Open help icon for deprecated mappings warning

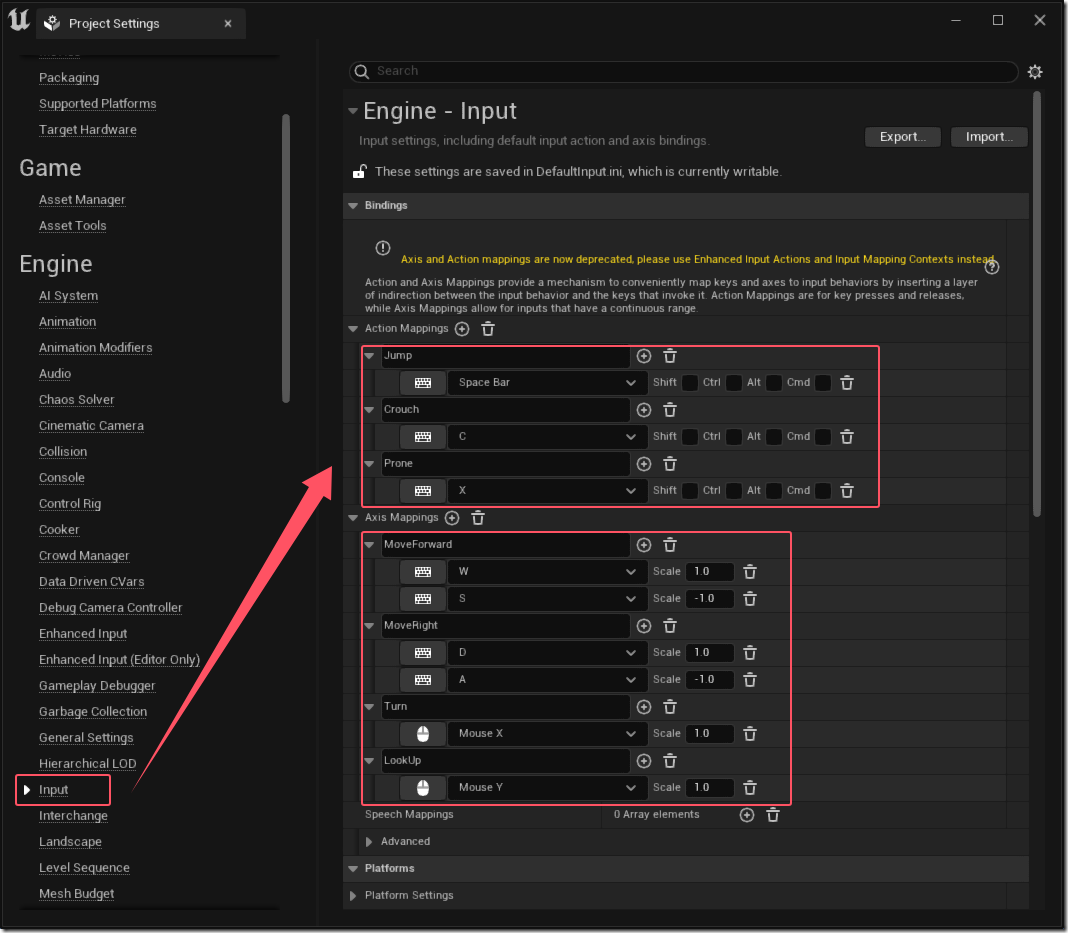point(992,267)
